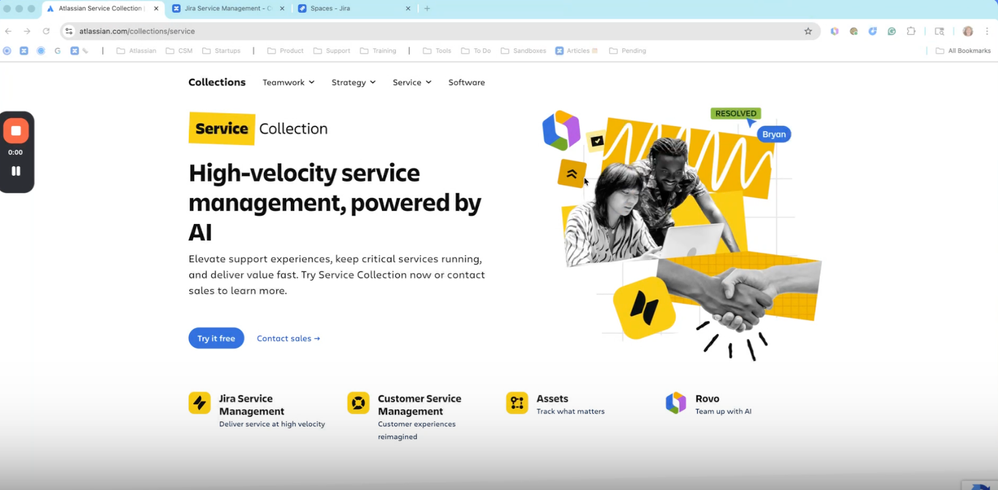Screen dimensions: 998x490
Task: Click the Assets product icon
Action: point(517,403)
